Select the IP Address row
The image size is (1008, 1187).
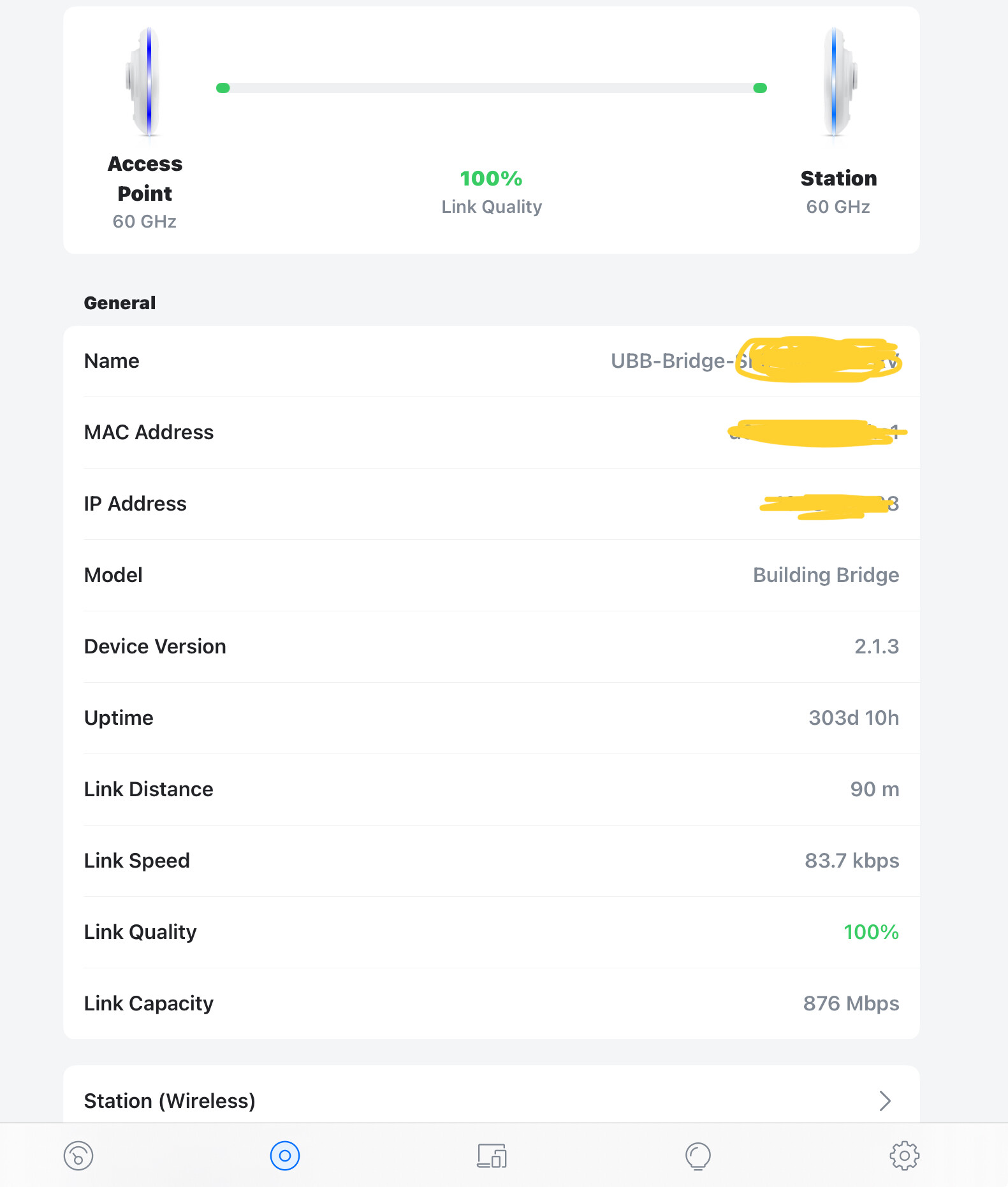[491, 504]
